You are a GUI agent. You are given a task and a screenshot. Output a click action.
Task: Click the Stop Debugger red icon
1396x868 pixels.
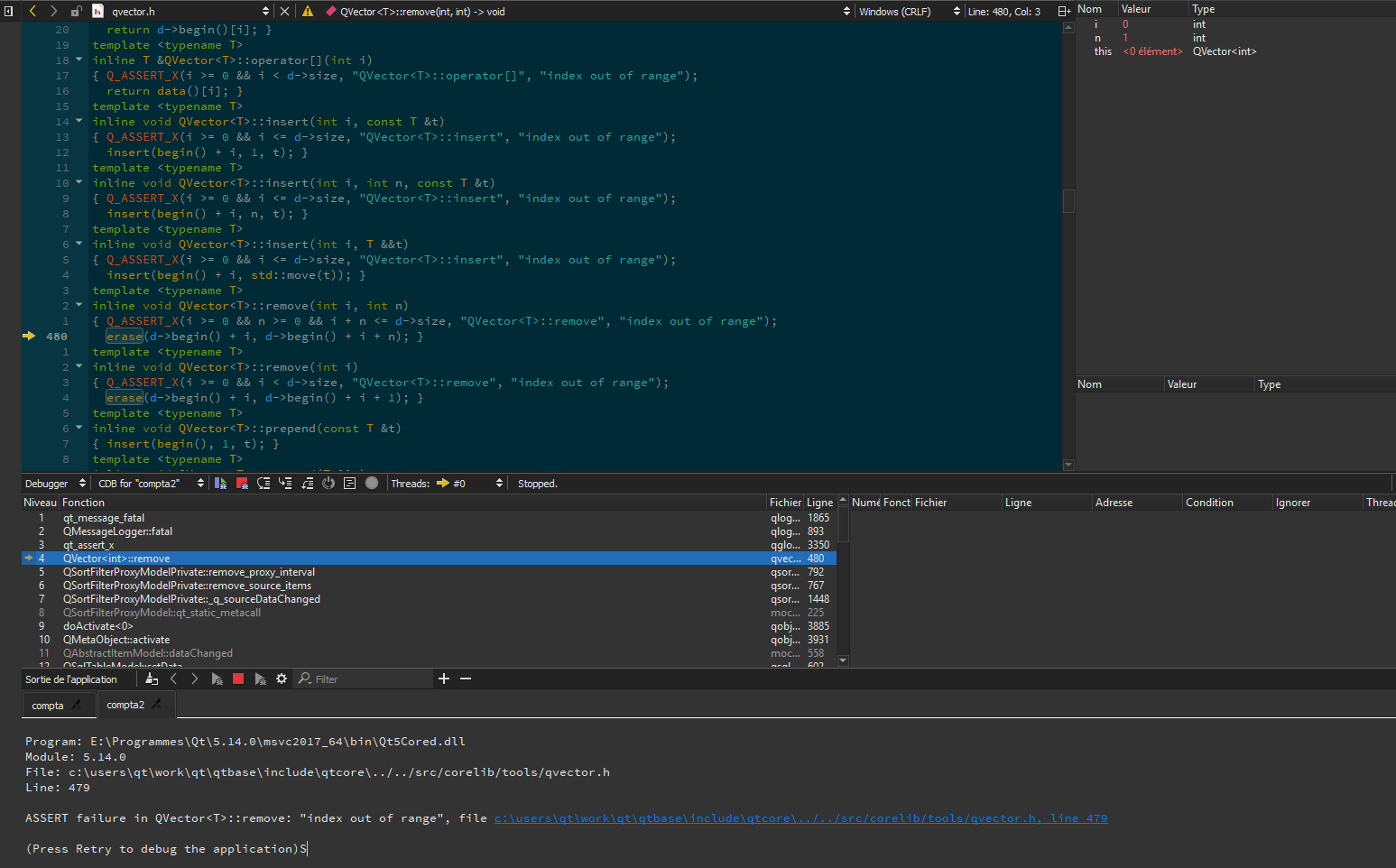[242, 484]
